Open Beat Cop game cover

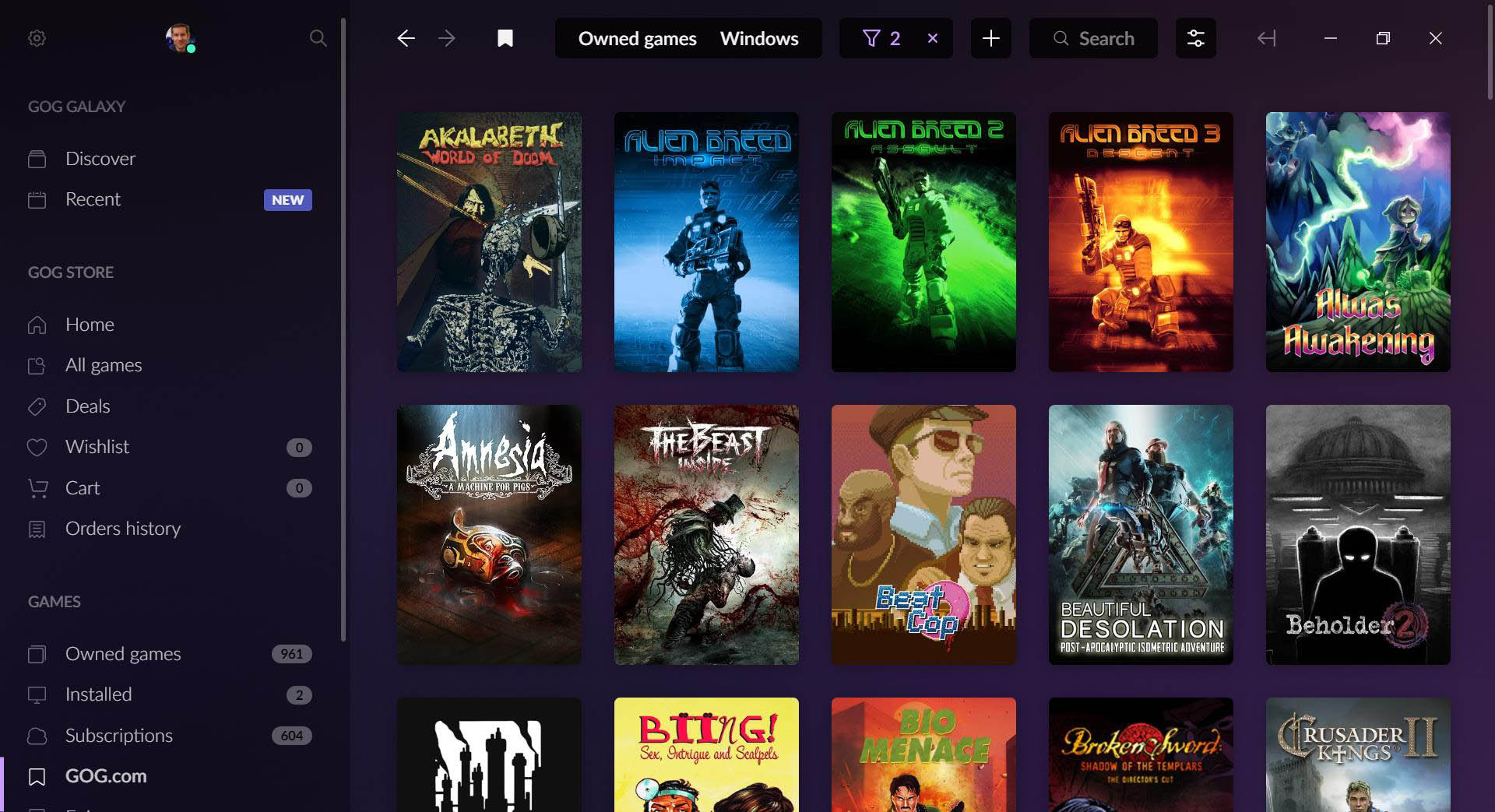coord(923,535)
